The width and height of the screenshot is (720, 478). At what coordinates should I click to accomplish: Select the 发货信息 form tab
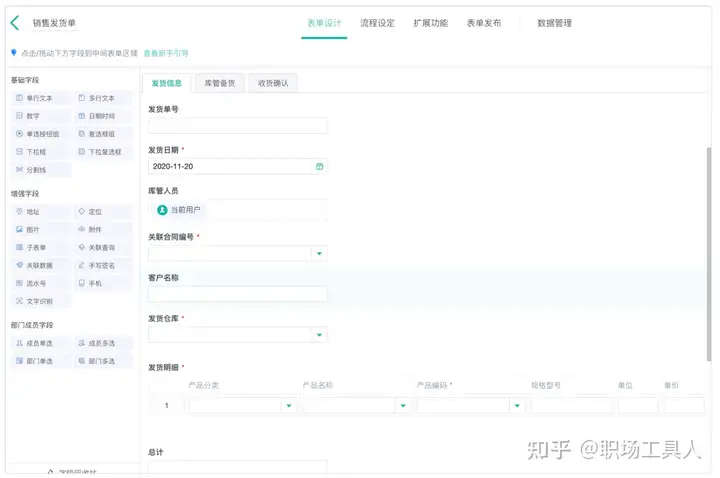167,83
